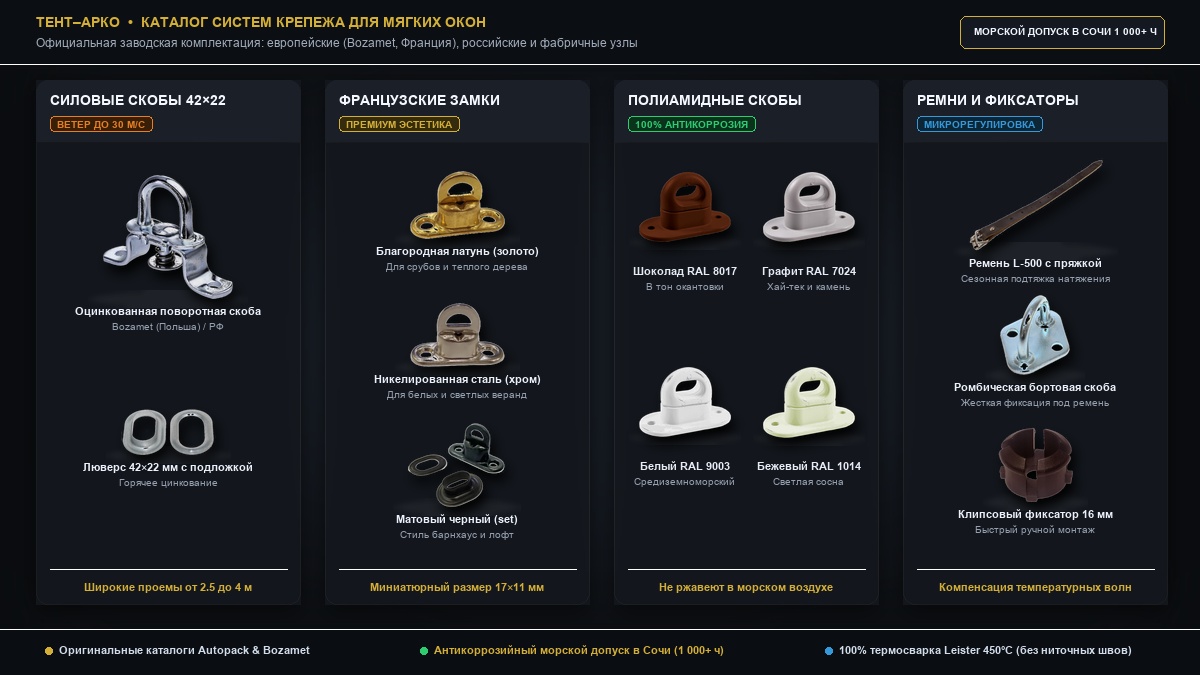Select the nickel-plated chrome lock image
1200x675 pixels.
[456, 335]
